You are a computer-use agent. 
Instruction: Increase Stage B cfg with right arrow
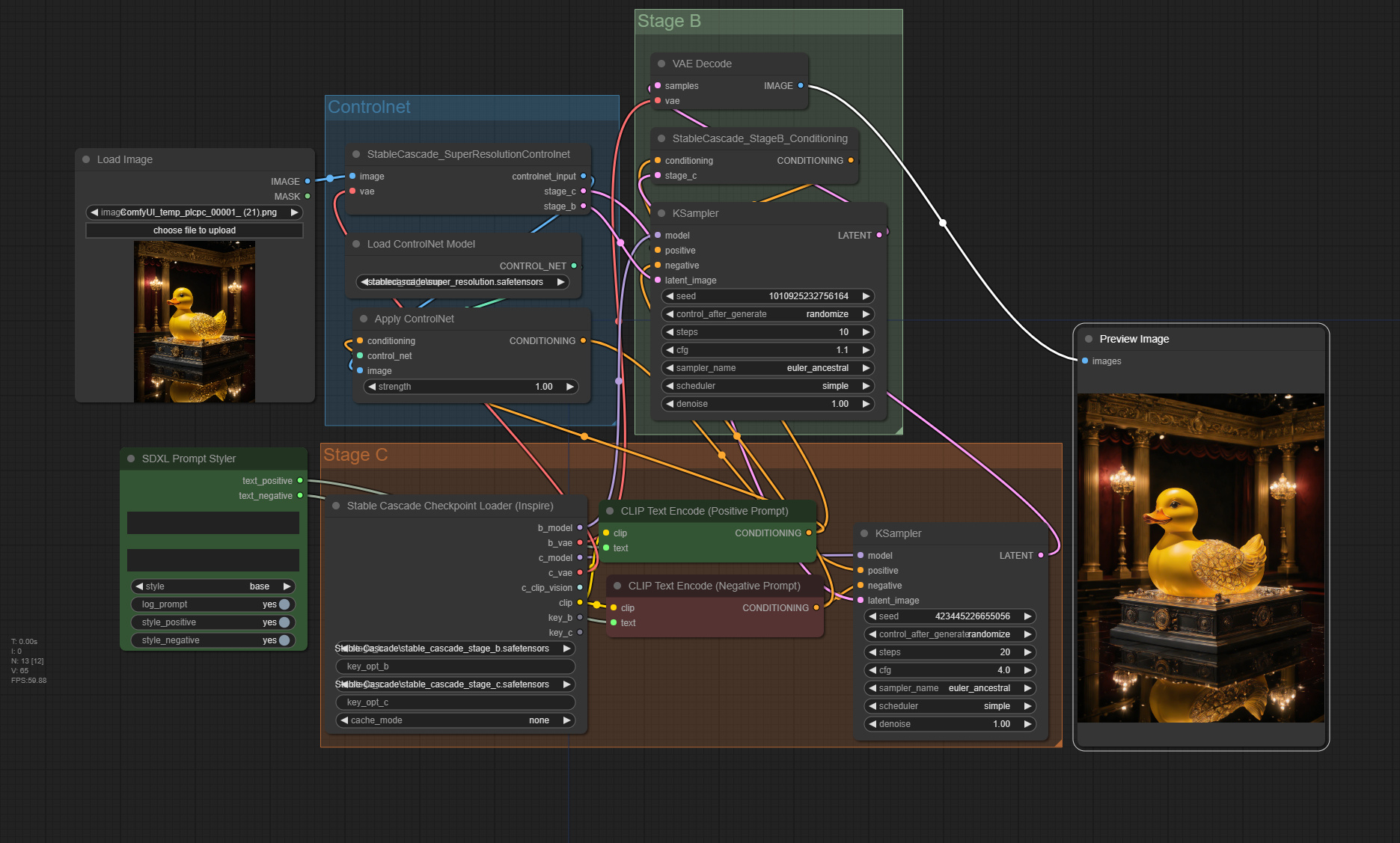[x=866, y=350]
